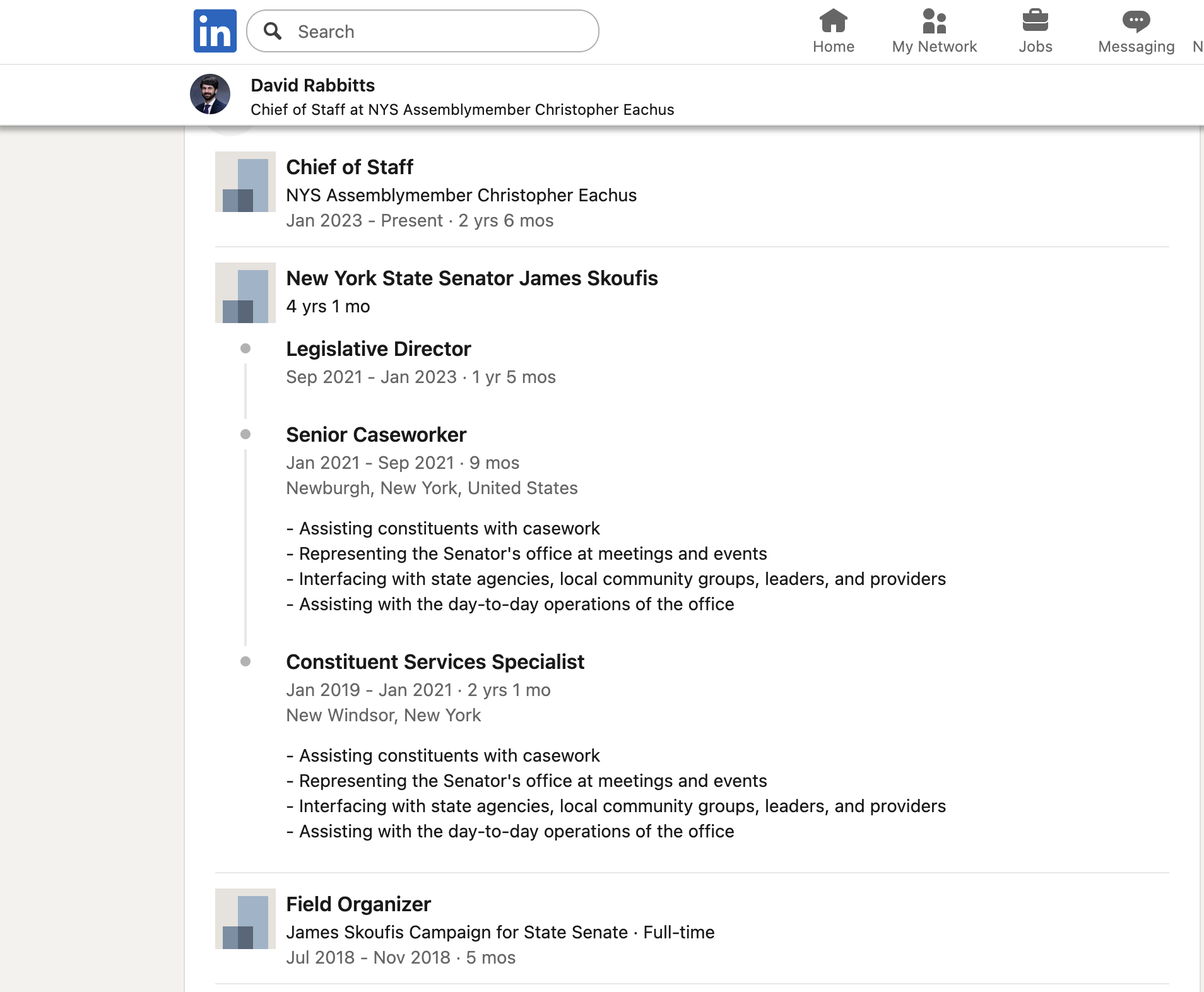Image resolution: width=1204 pixels, height=992 pixels.
Task: Open Senator James Skoufis company logo
Action: pyautogui.click(x=245, y=293)
